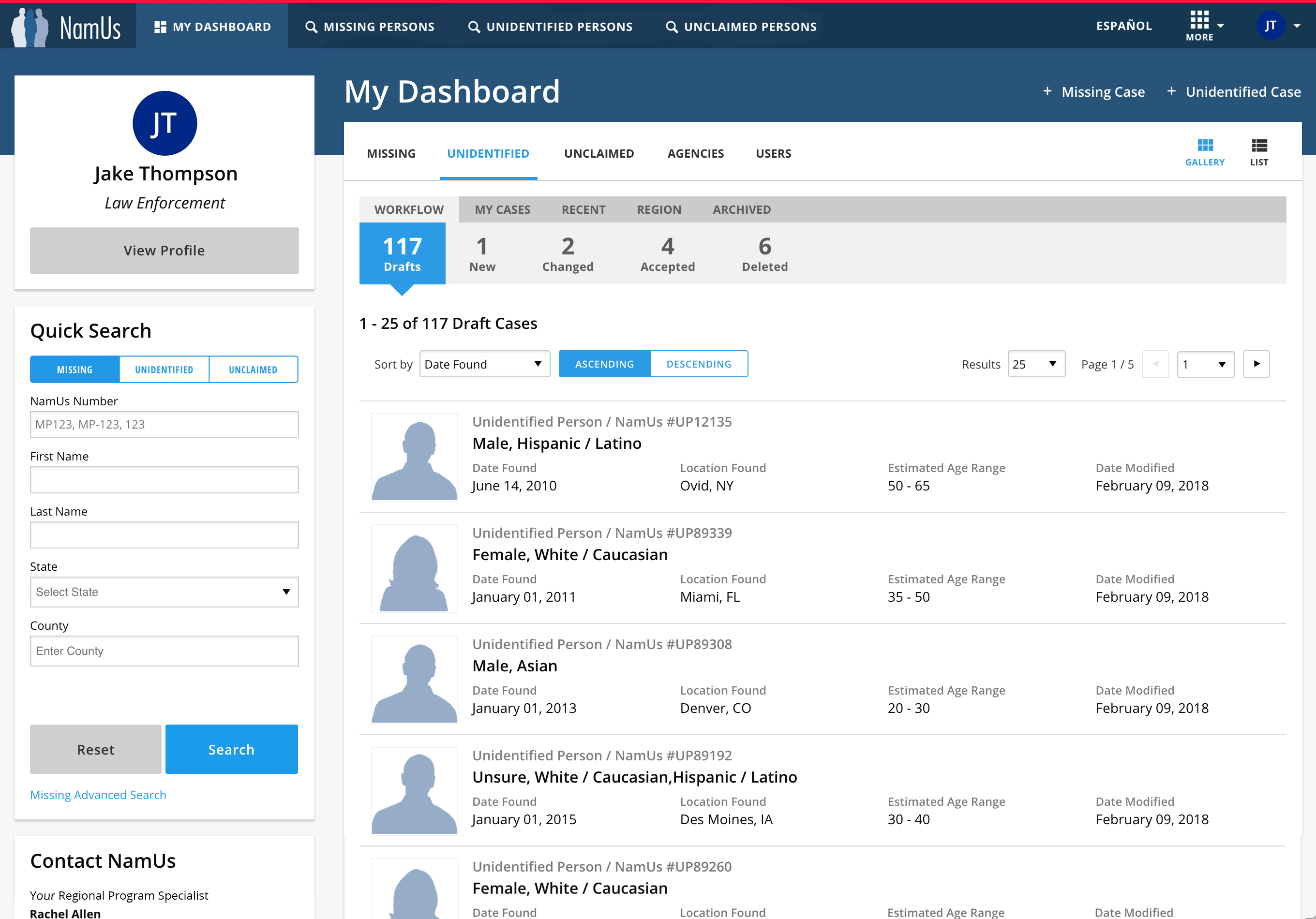This screenshot has width=1316, height=919.
Task: Show the 4 Accepted cases
Action: tap(667, 253)
